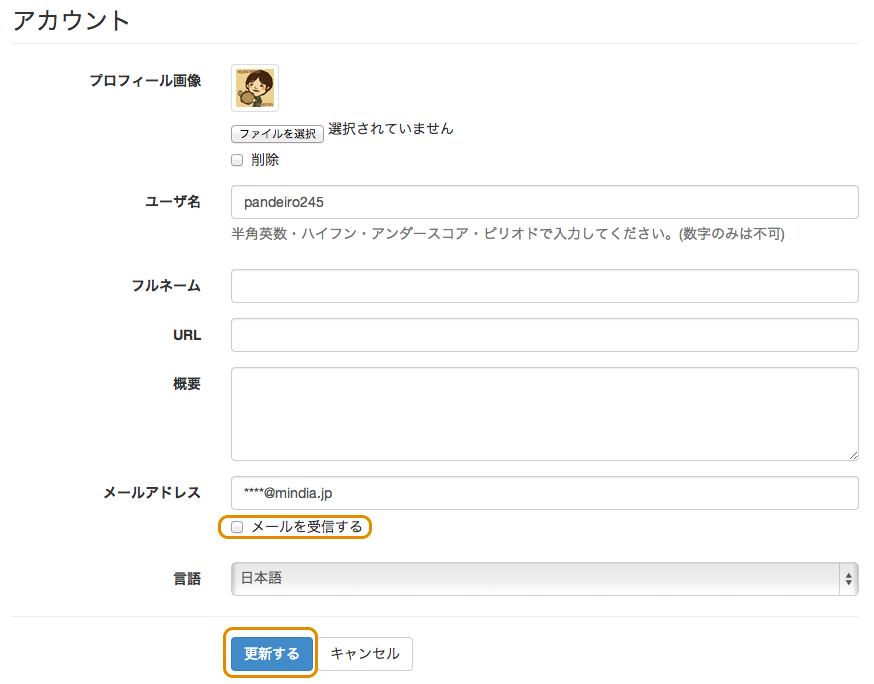This screenshot has height=684, width=874.
Task: Click the 言語 dropdown up-down arrows
Action: click(x=849, y=578)
